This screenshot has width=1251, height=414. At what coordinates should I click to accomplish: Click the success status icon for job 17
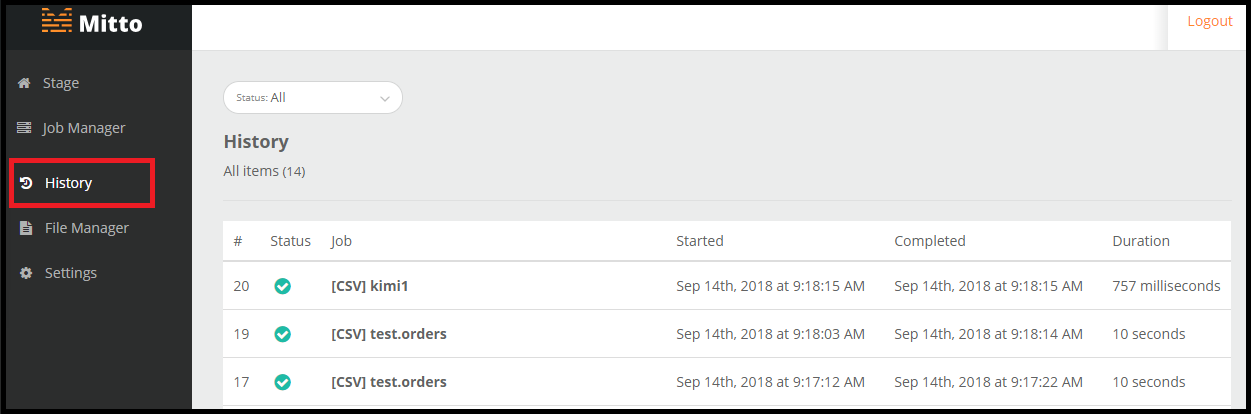(x=283, y=382)
